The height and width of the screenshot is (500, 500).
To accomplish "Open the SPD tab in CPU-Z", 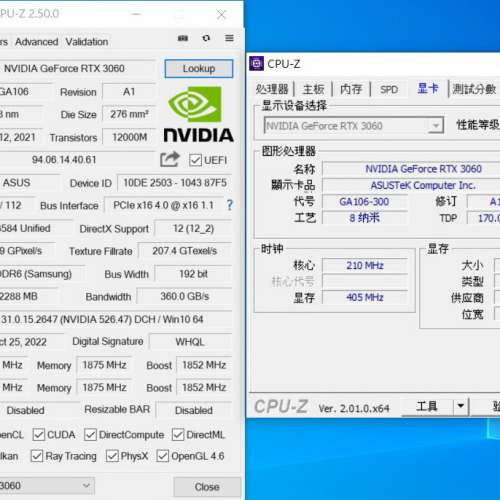I will pos(389,89).
